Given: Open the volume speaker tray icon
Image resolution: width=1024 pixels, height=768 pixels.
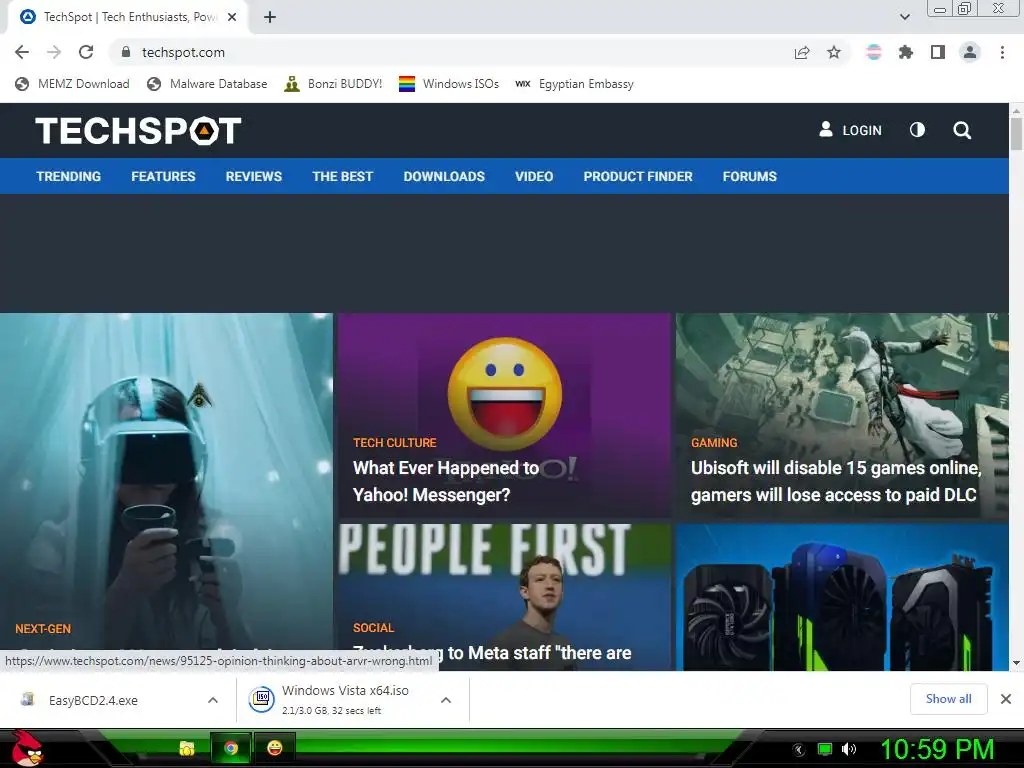Looking at the screenshot, I should coord(849,749).
